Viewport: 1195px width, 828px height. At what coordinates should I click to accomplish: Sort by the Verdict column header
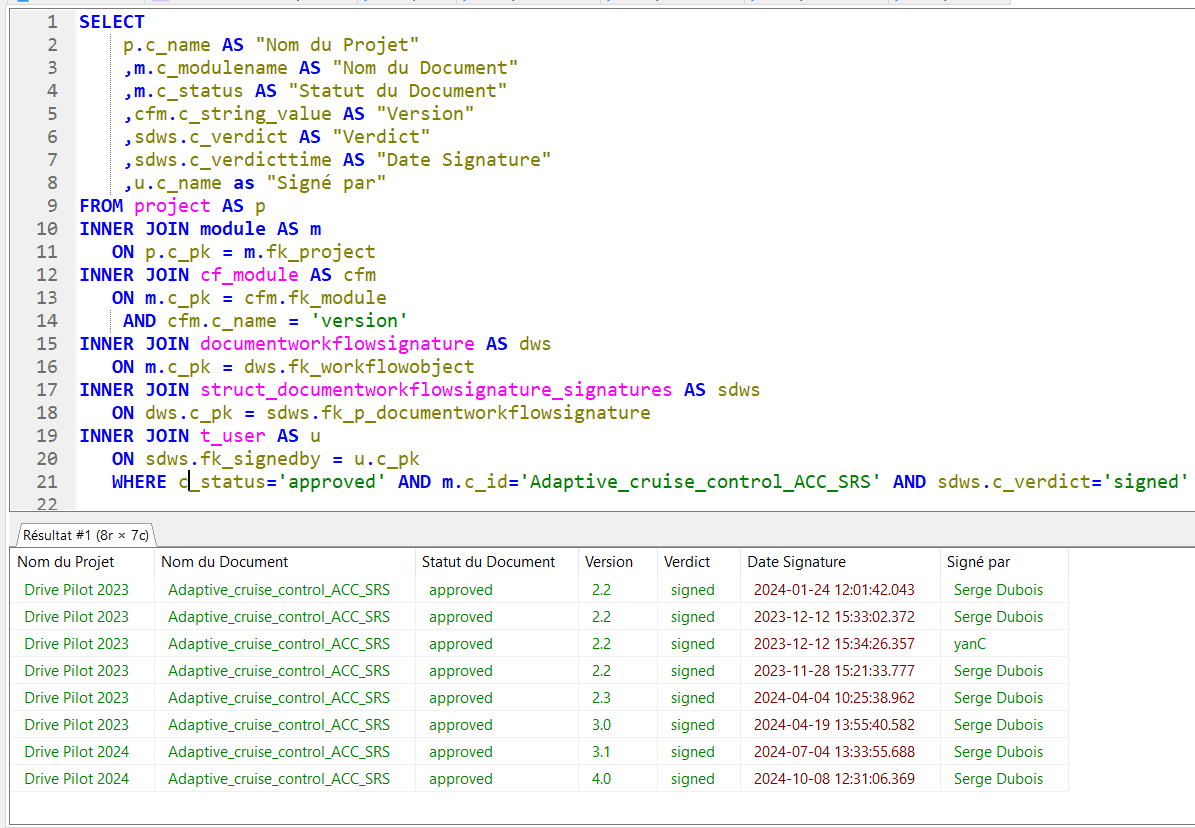tap(687, 562)
